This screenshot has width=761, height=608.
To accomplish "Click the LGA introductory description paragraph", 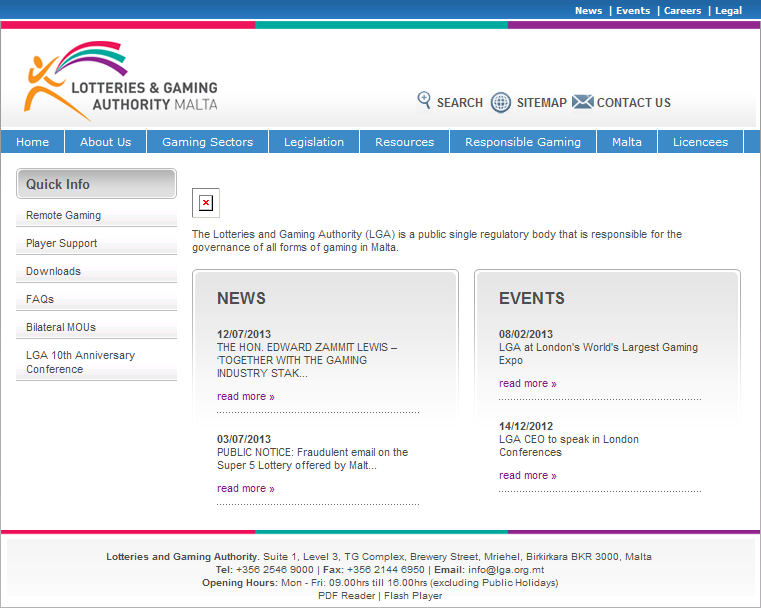I will pos(437,241).
